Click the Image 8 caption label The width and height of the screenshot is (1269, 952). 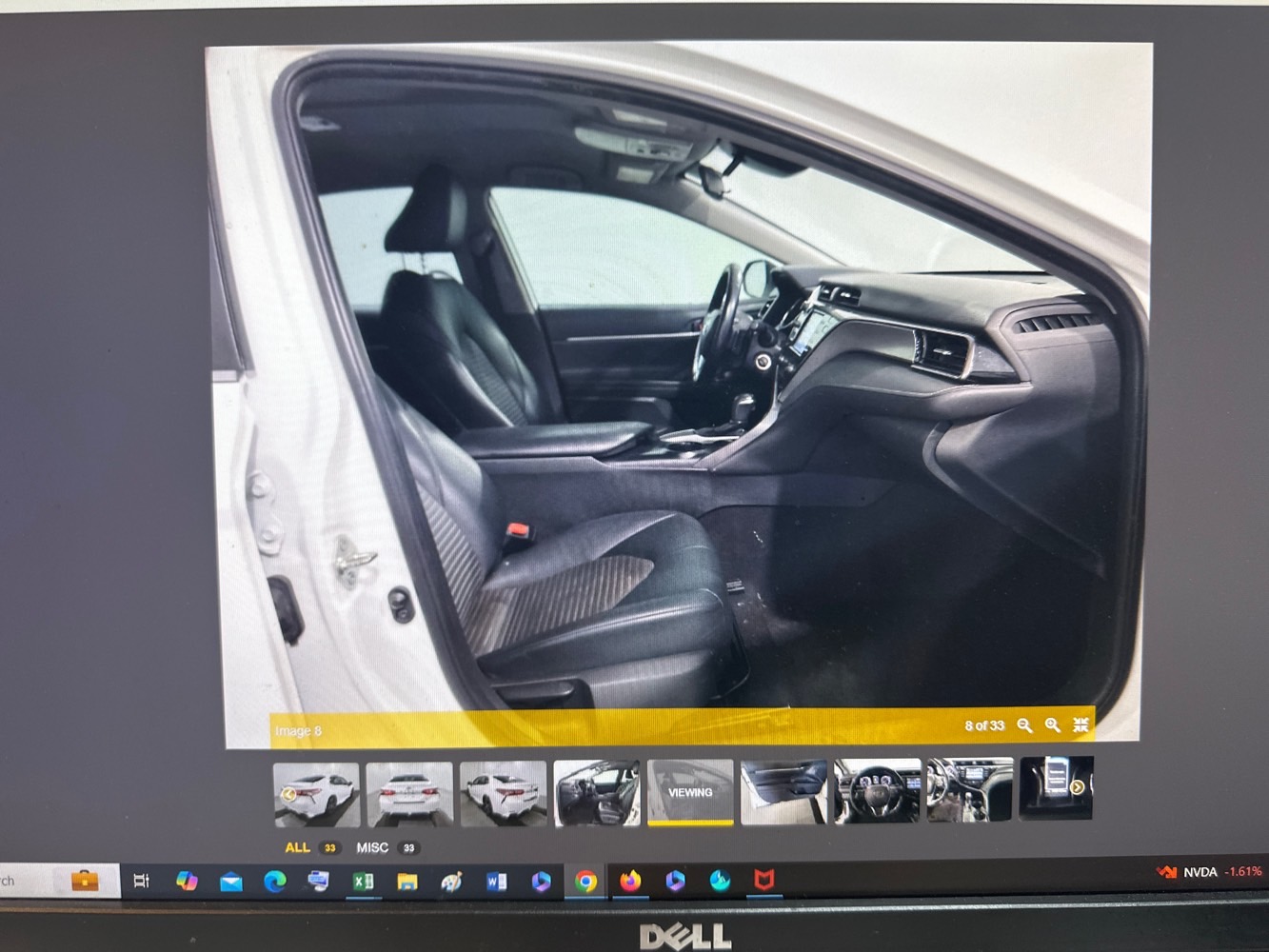[298, 731]
